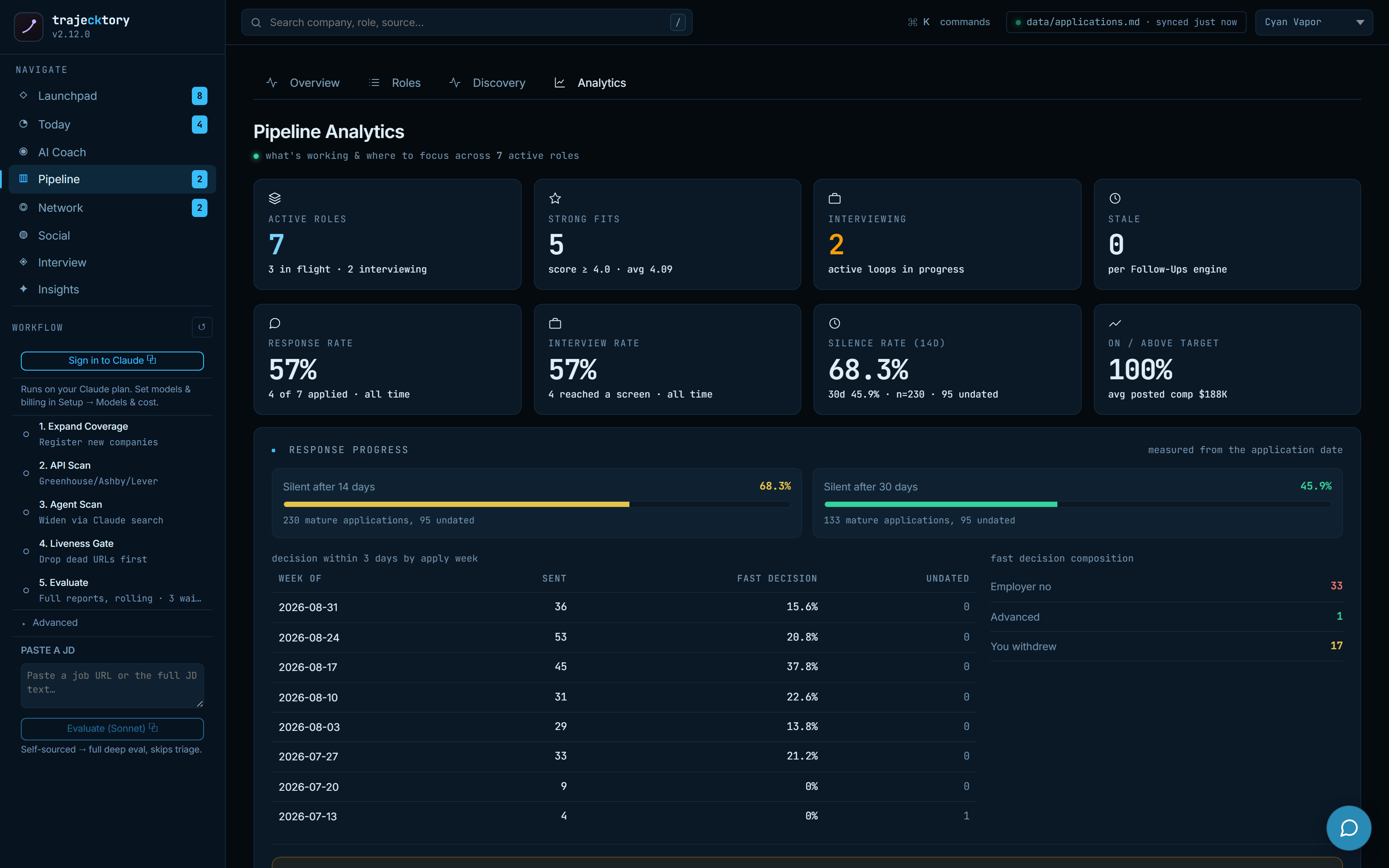Screen dimensions: 1389x868
Task: Switch to the Roles tab
Action: (x=394, y=82)
